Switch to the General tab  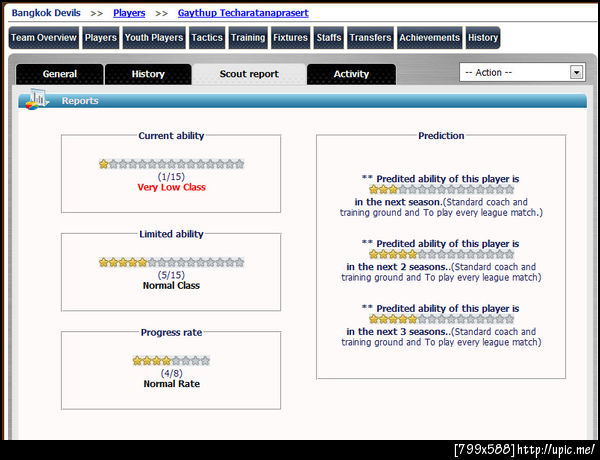[60, 74]
